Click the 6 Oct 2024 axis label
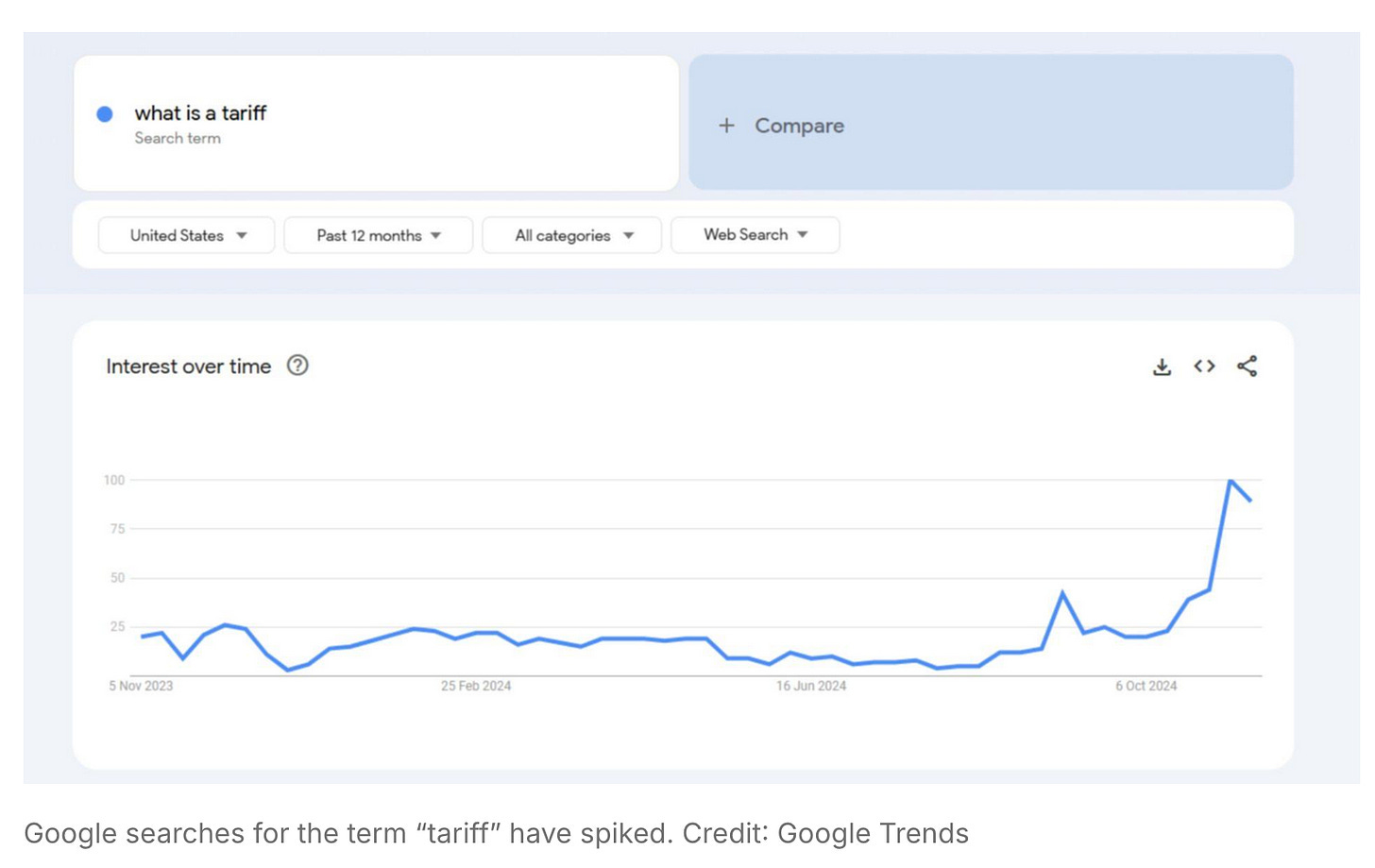Image resolution: width=1375 pixels, height=868 pixels. (1146, 686)
